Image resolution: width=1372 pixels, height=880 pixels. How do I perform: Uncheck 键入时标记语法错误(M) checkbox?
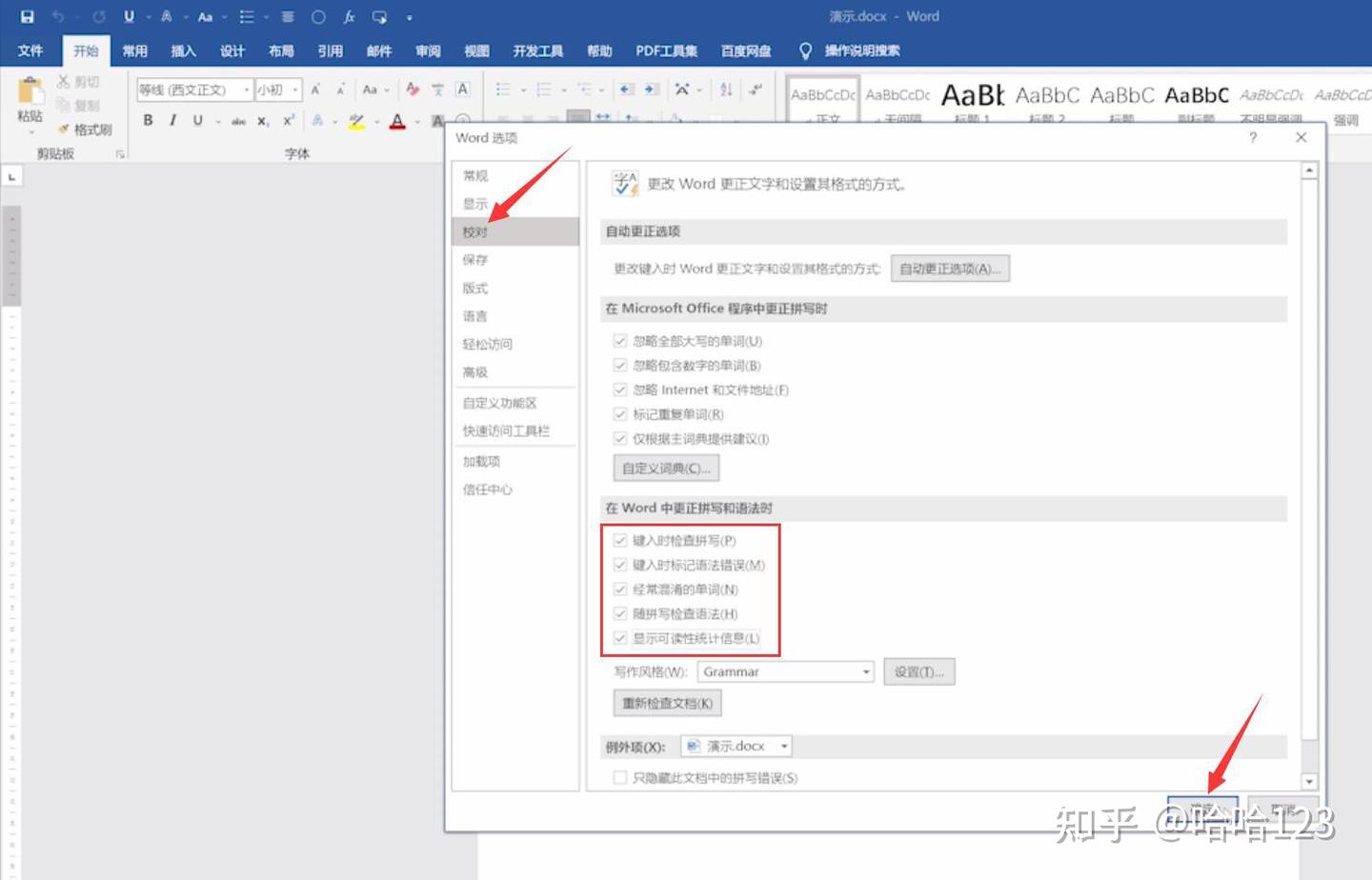620,565
